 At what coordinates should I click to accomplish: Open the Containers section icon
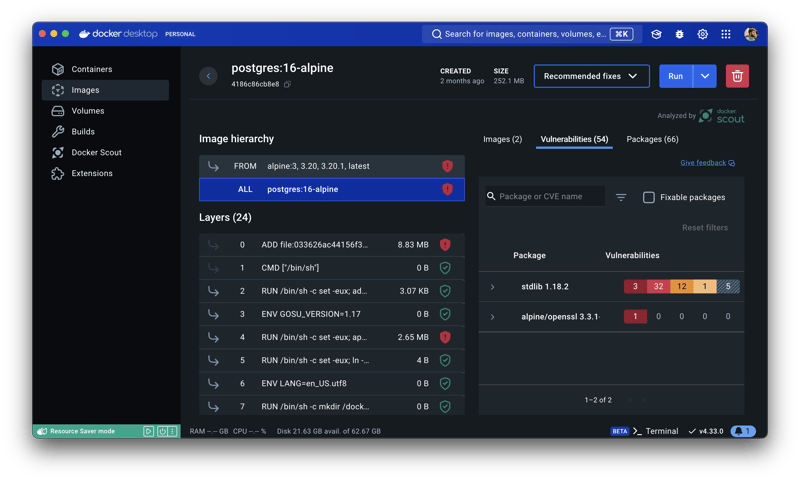click(58, 69)
